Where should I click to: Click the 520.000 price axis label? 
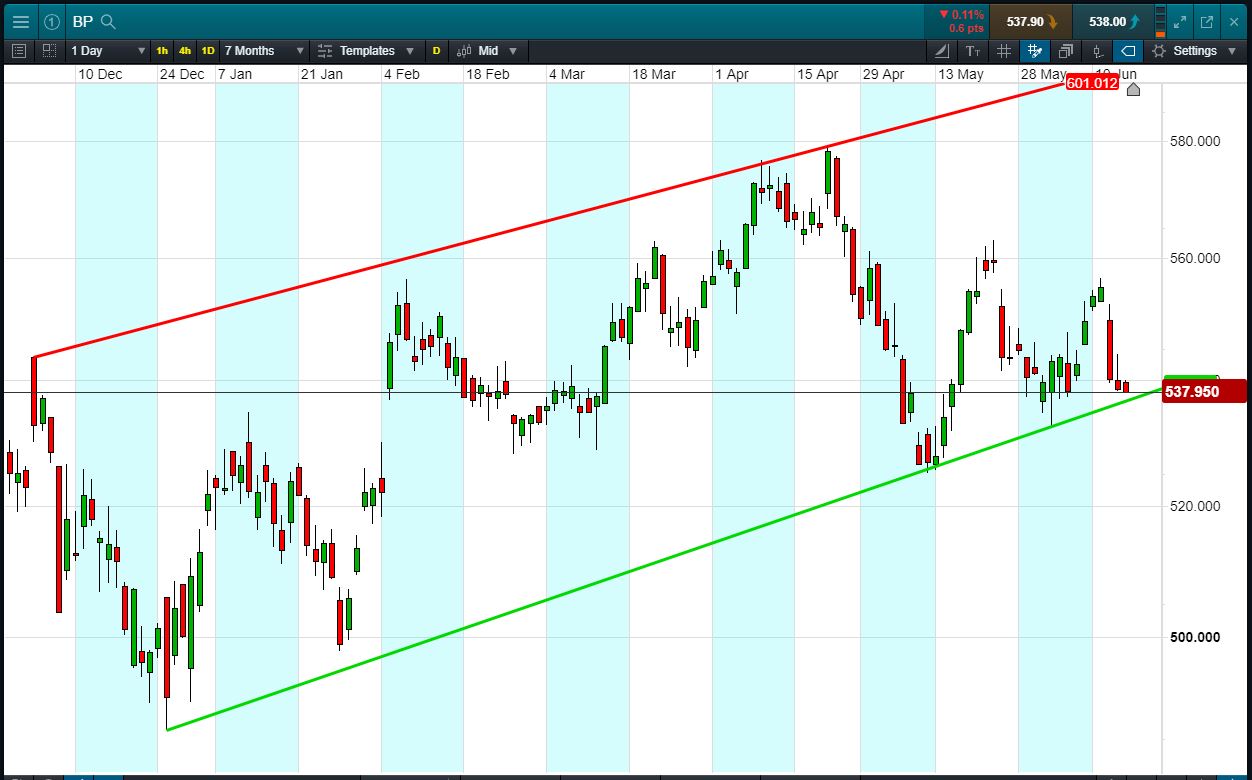tap(1194, 506)
